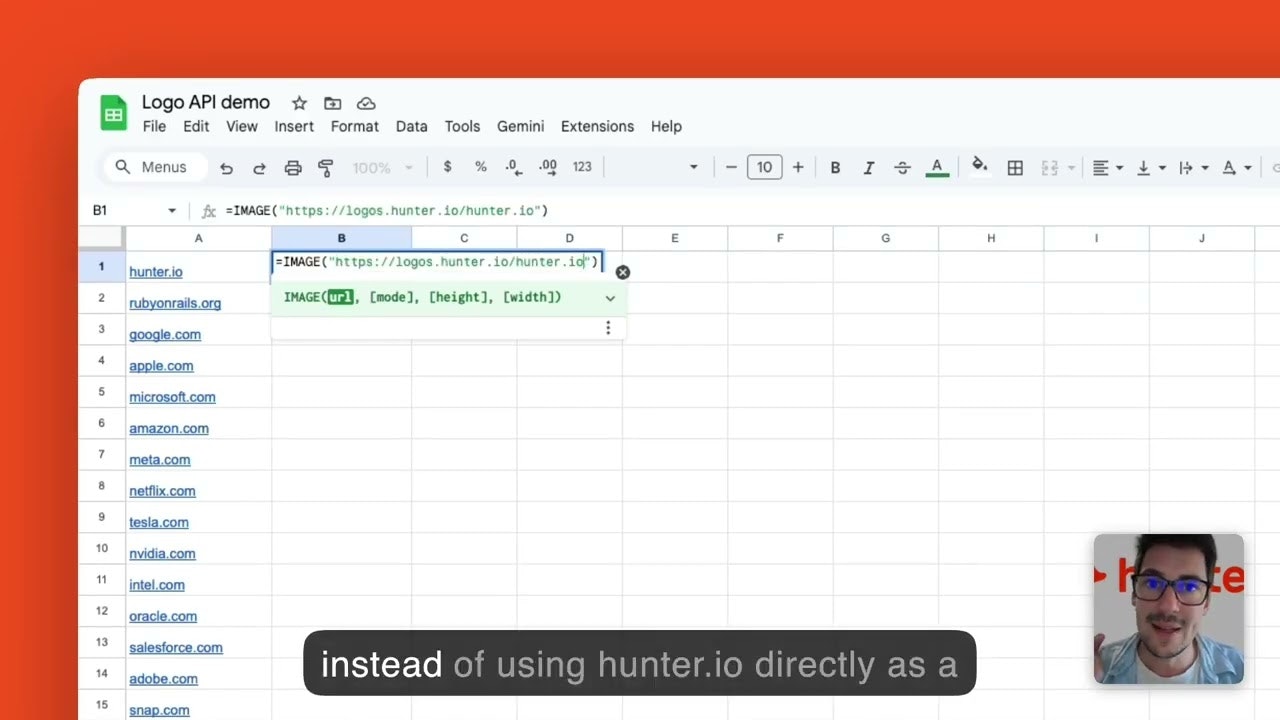Edit the font size field showing 10

(764, 167)
